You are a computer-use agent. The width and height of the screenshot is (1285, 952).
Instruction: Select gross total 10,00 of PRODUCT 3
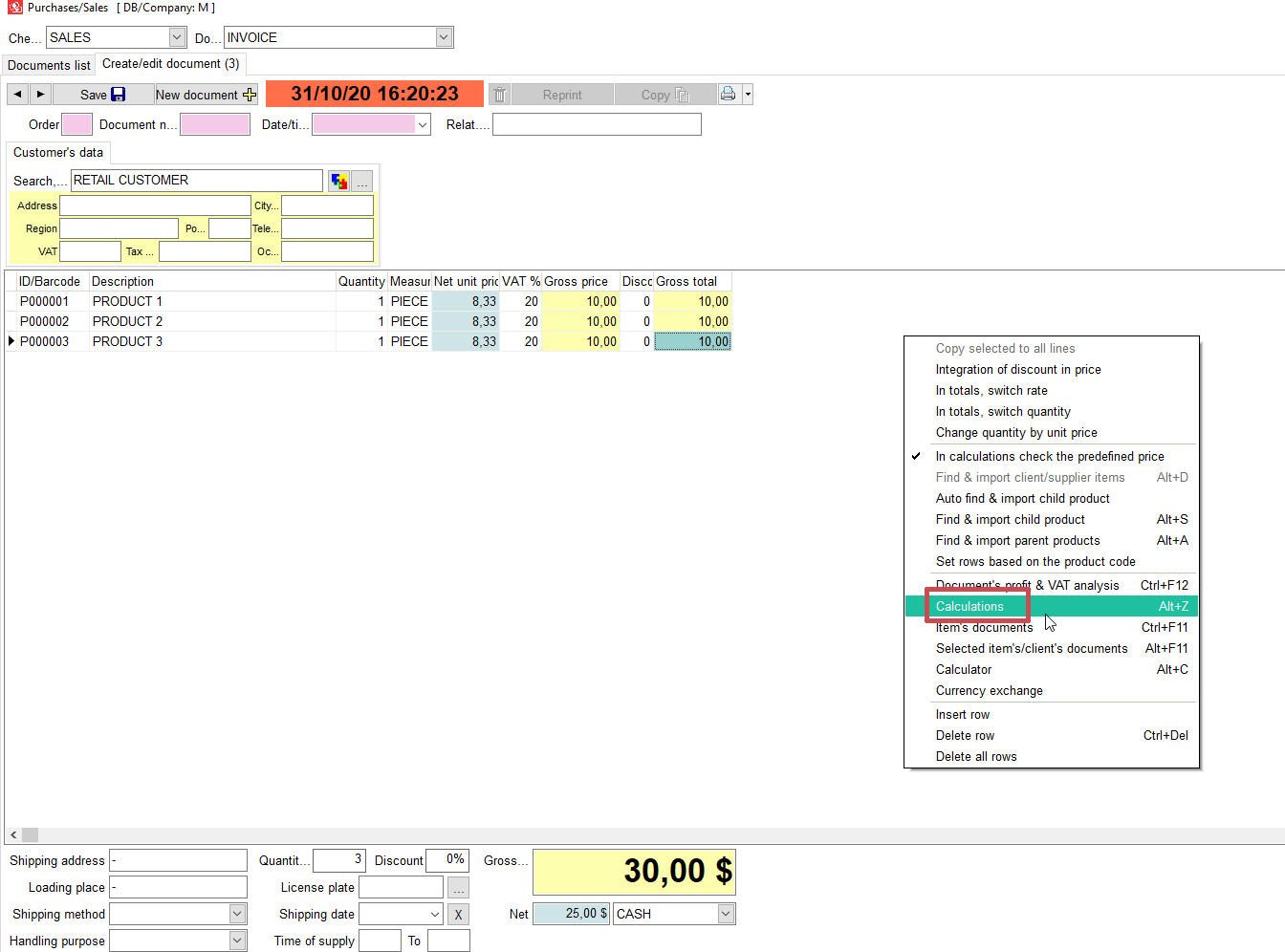pos(692,341)
